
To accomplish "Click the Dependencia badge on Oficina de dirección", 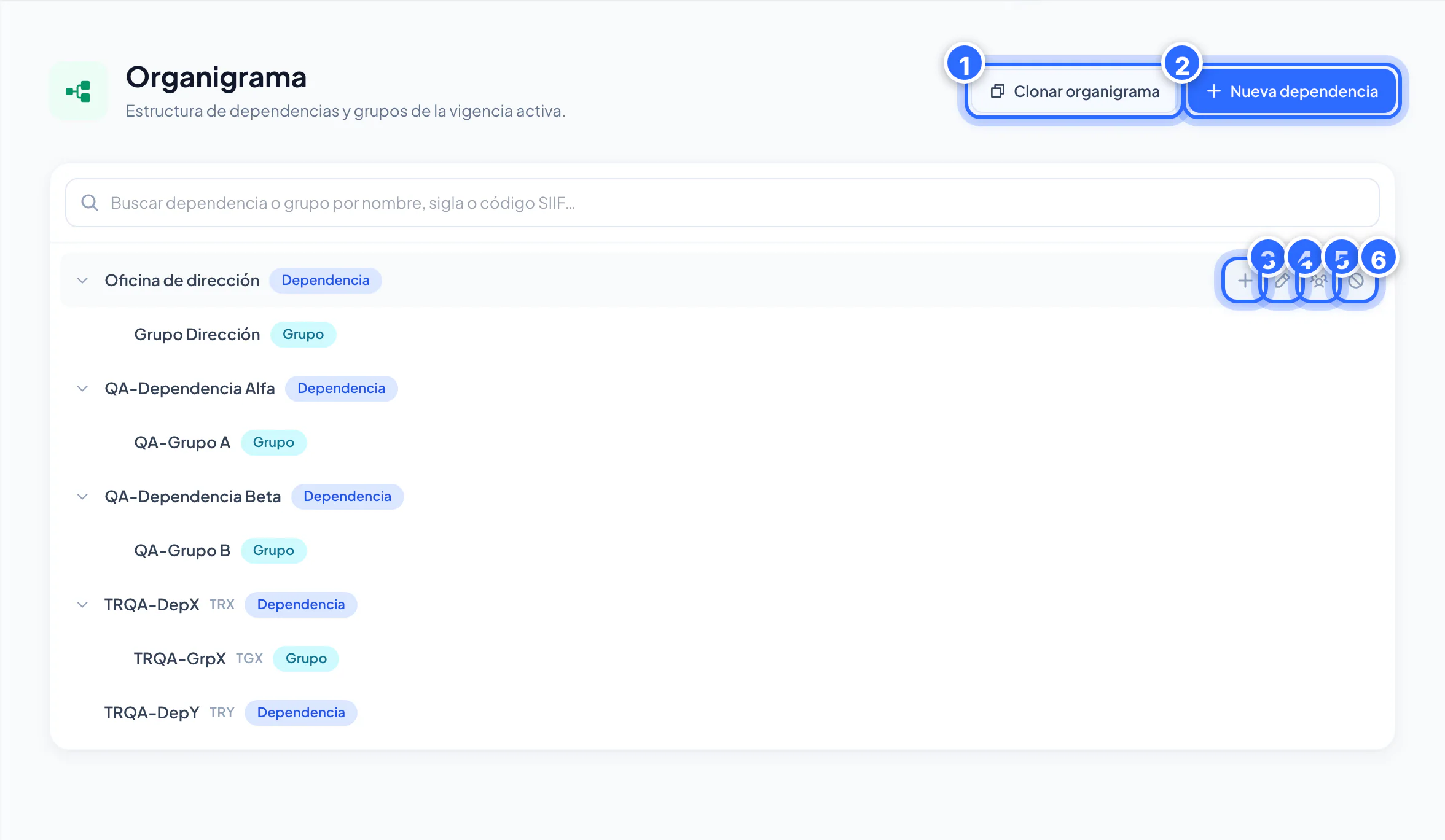I will 326,281.
